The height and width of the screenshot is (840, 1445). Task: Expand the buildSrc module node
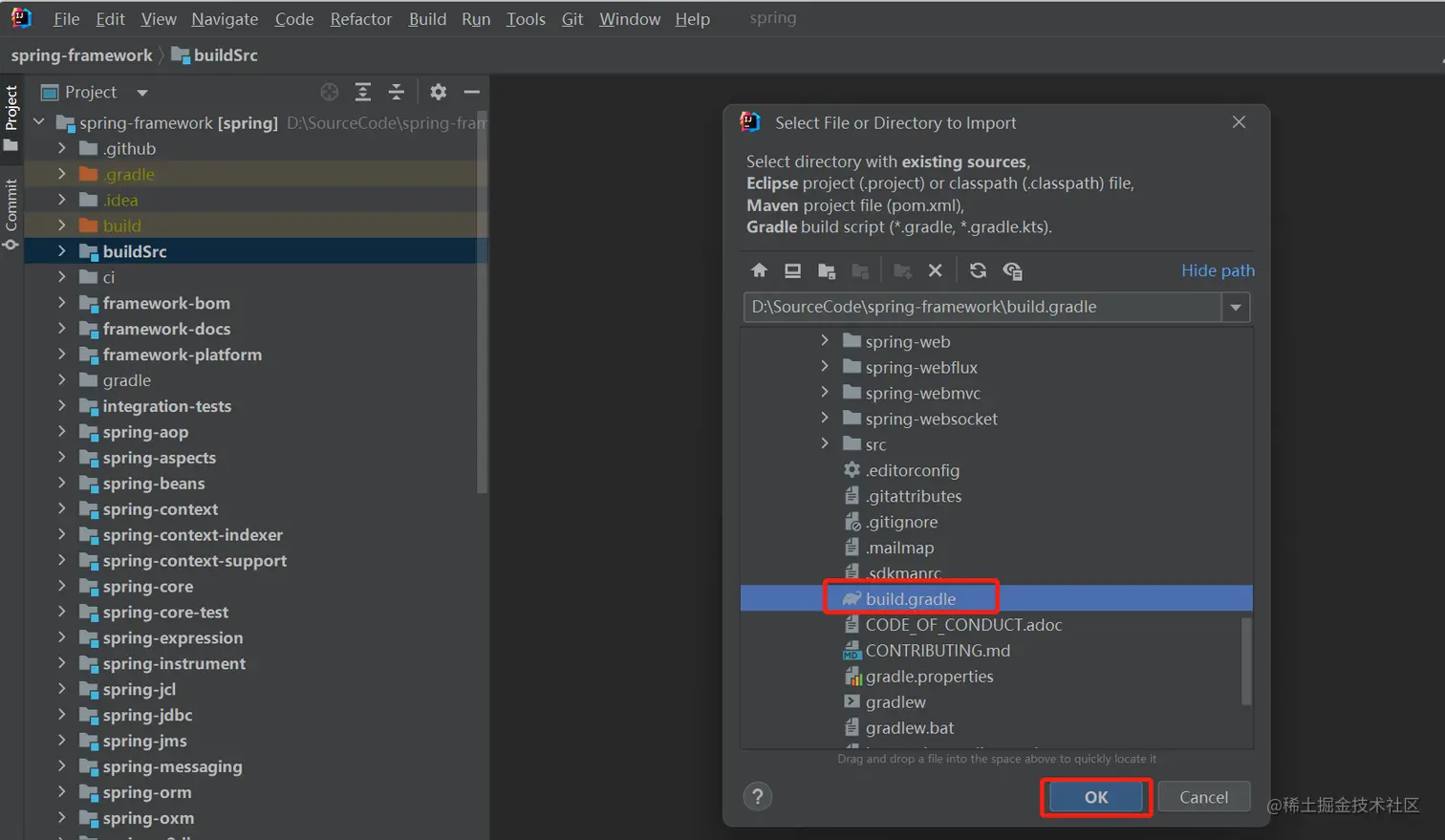tap(62, 250)
